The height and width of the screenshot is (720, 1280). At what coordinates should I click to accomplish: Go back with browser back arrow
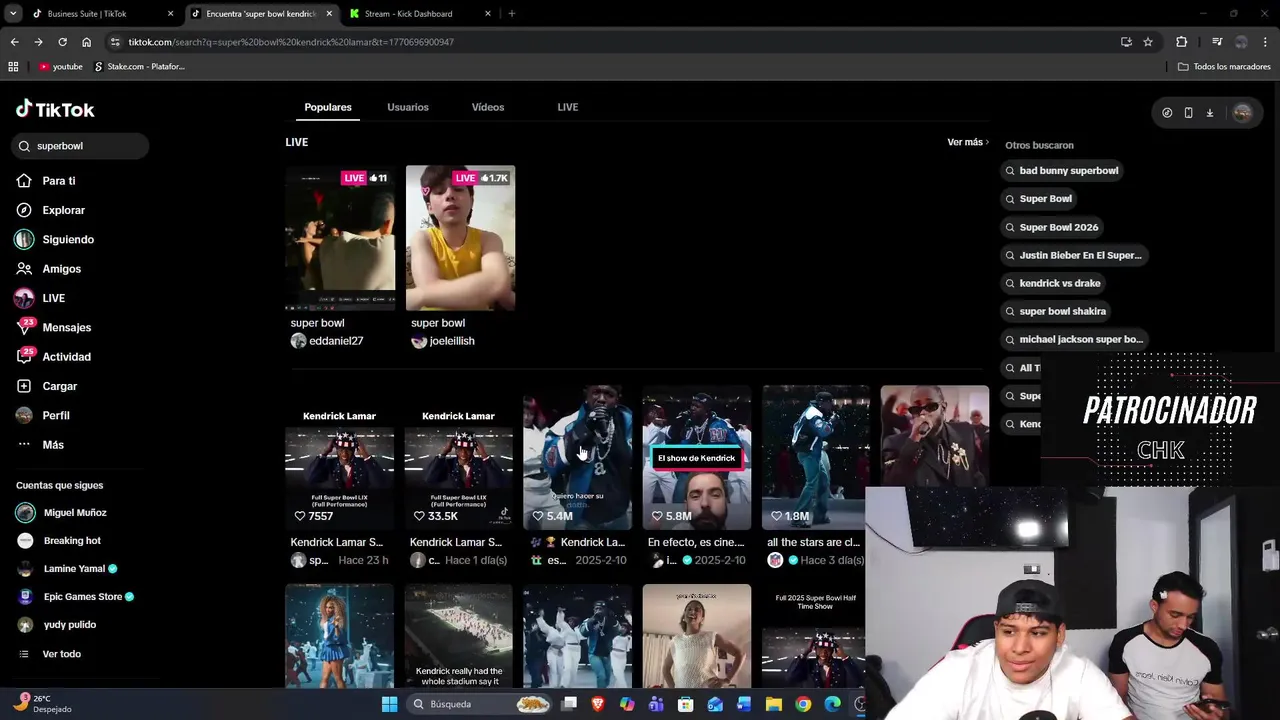point(14,42)
